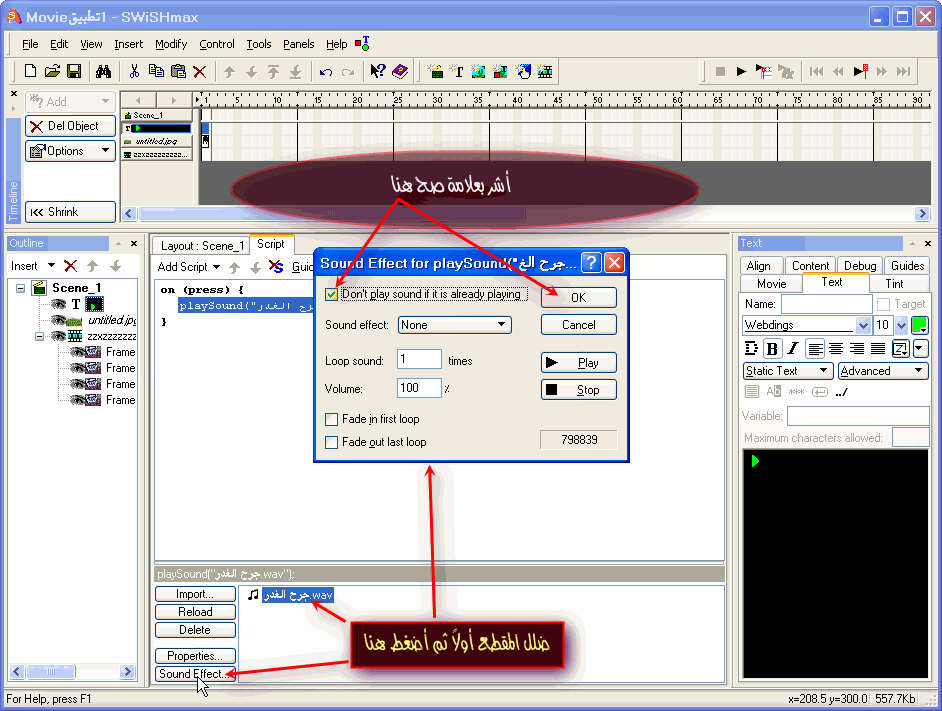942x711 pixels.
Task: Click the red X delete icon in Outline panel
Action: [x=70, y=266]
